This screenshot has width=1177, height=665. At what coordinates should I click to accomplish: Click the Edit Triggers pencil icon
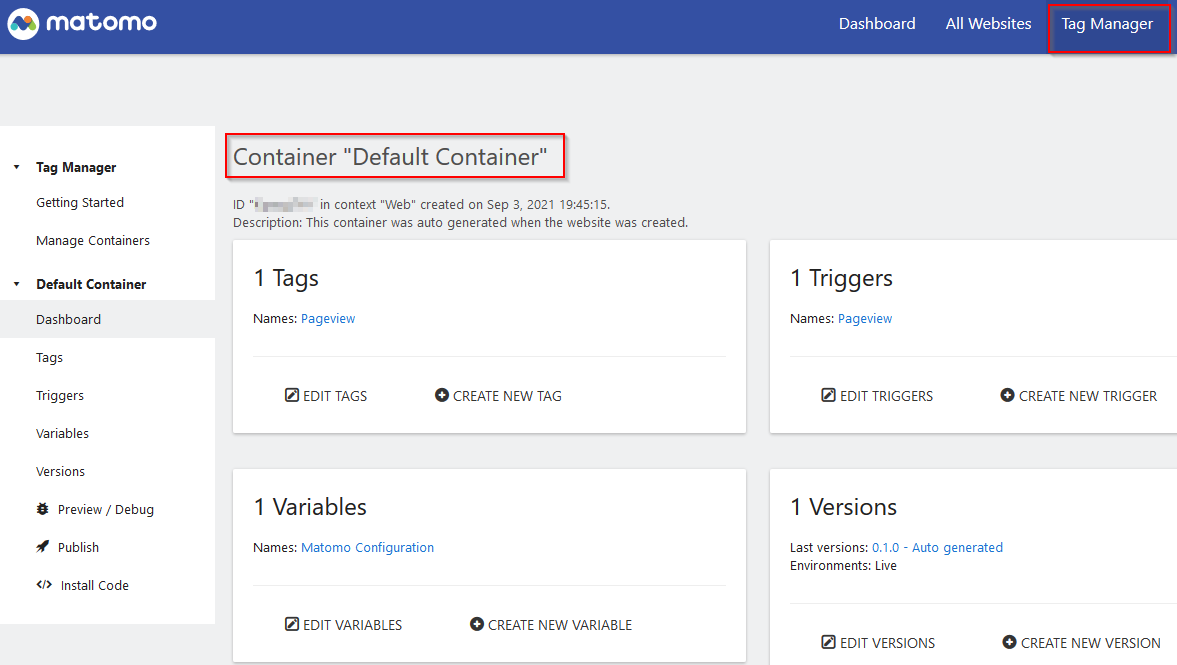point(828,396)
